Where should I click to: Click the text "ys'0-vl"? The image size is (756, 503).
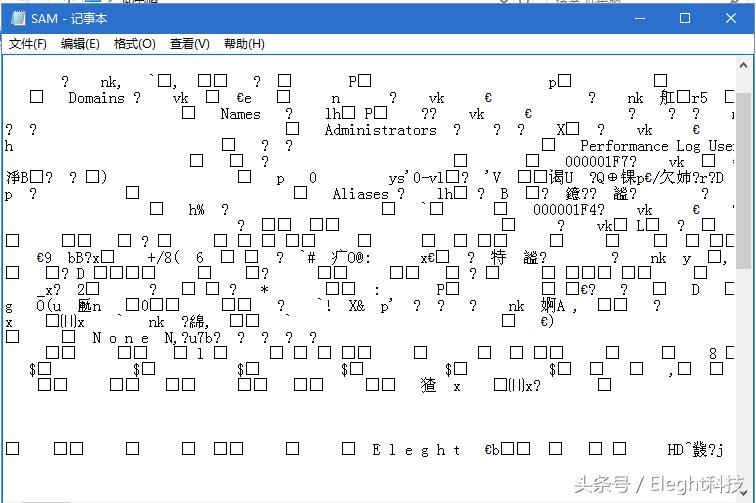(416, 178)
